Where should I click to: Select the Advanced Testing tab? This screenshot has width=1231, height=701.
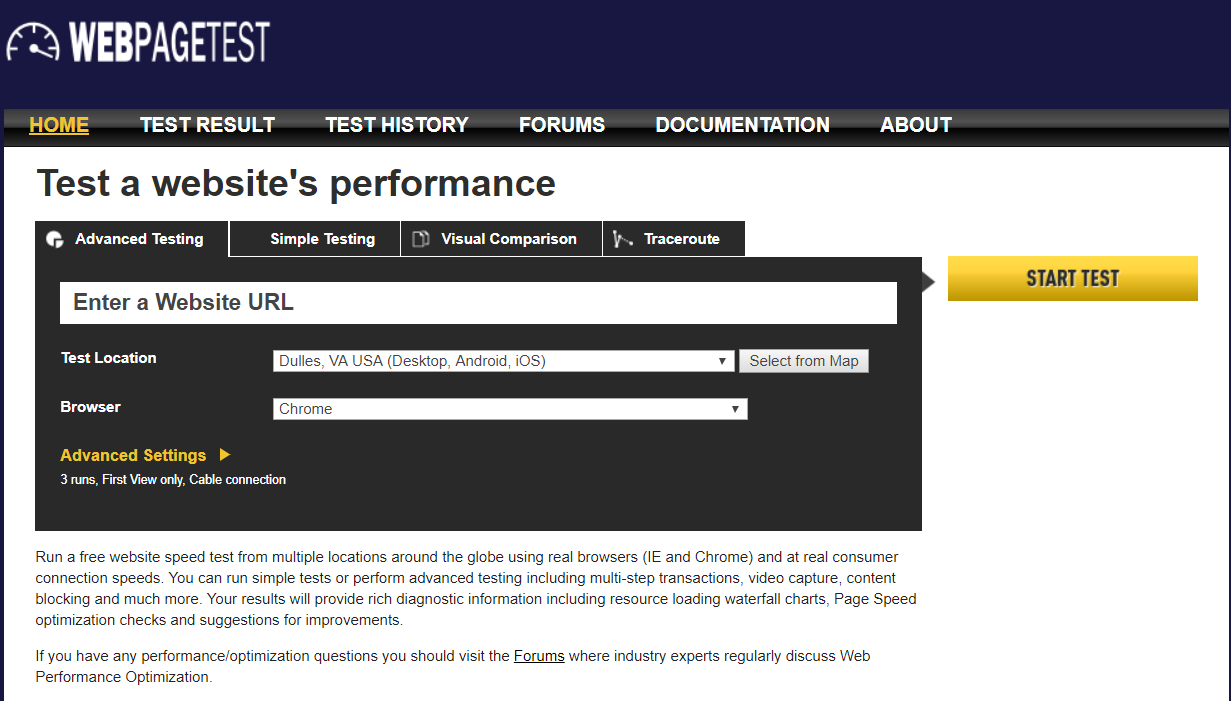click(x=132, y=239)
